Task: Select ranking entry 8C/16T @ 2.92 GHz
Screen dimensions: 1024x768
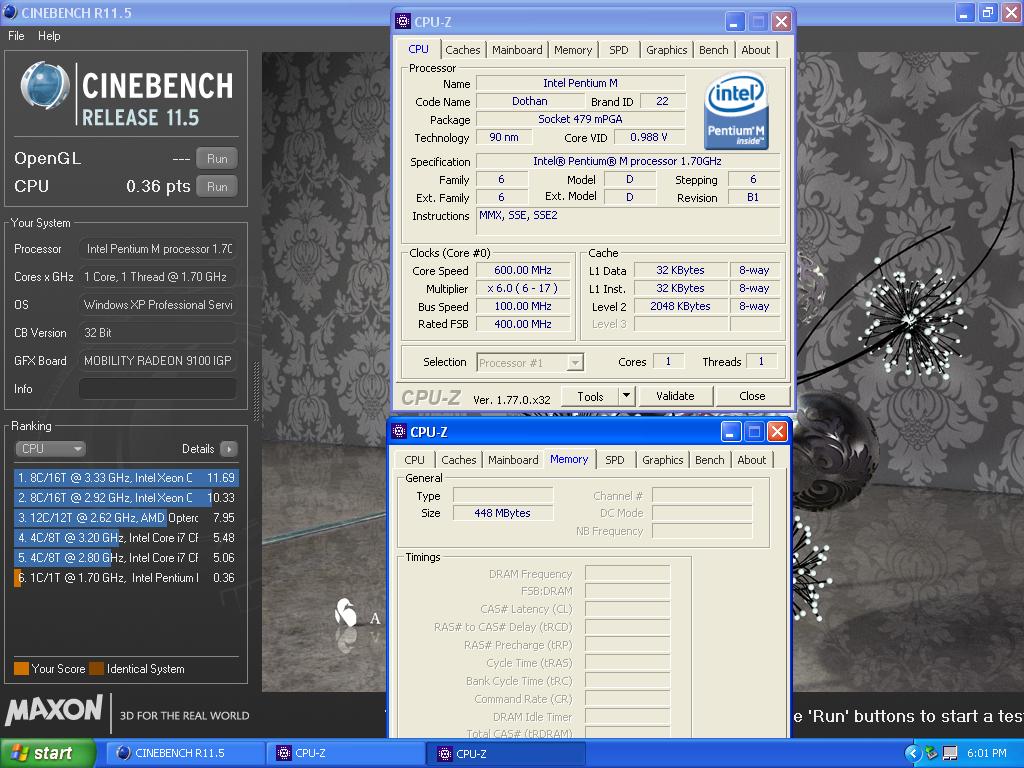Action: point(126,498)
